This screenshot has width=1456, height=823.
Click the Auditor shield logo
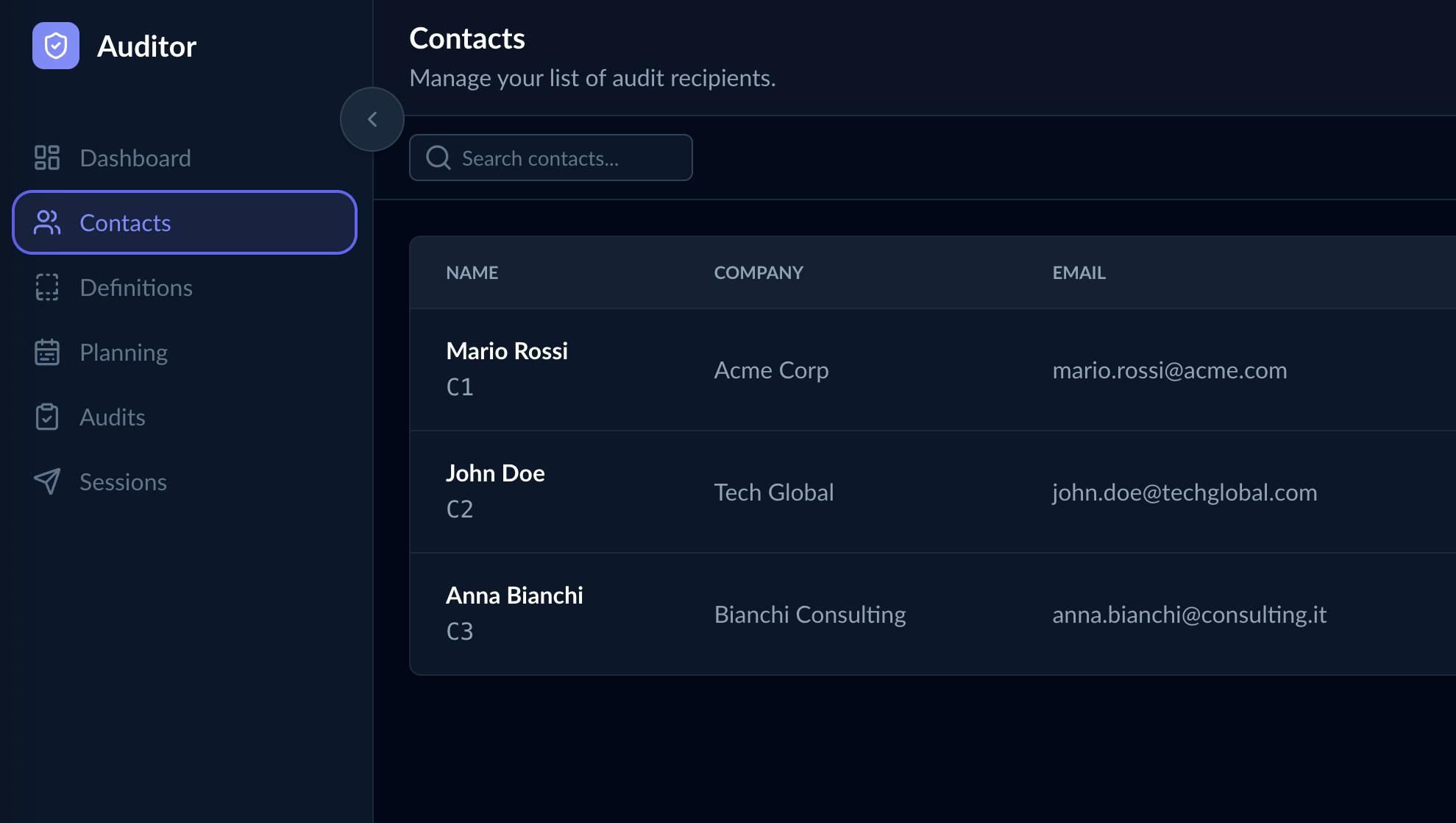tap(55, 46)
